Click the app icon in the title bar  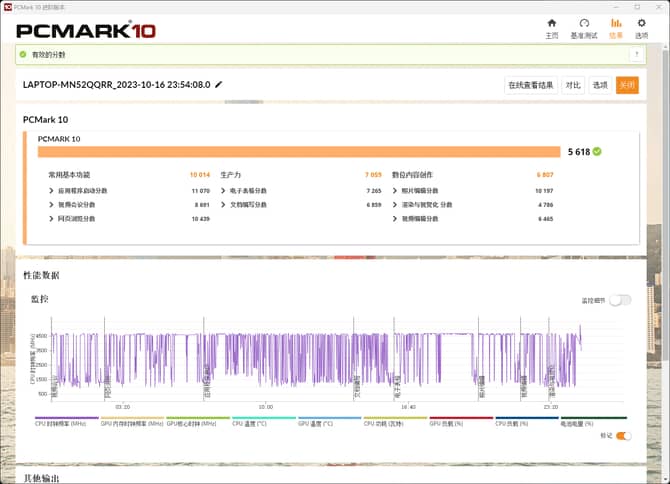(7, 6)
